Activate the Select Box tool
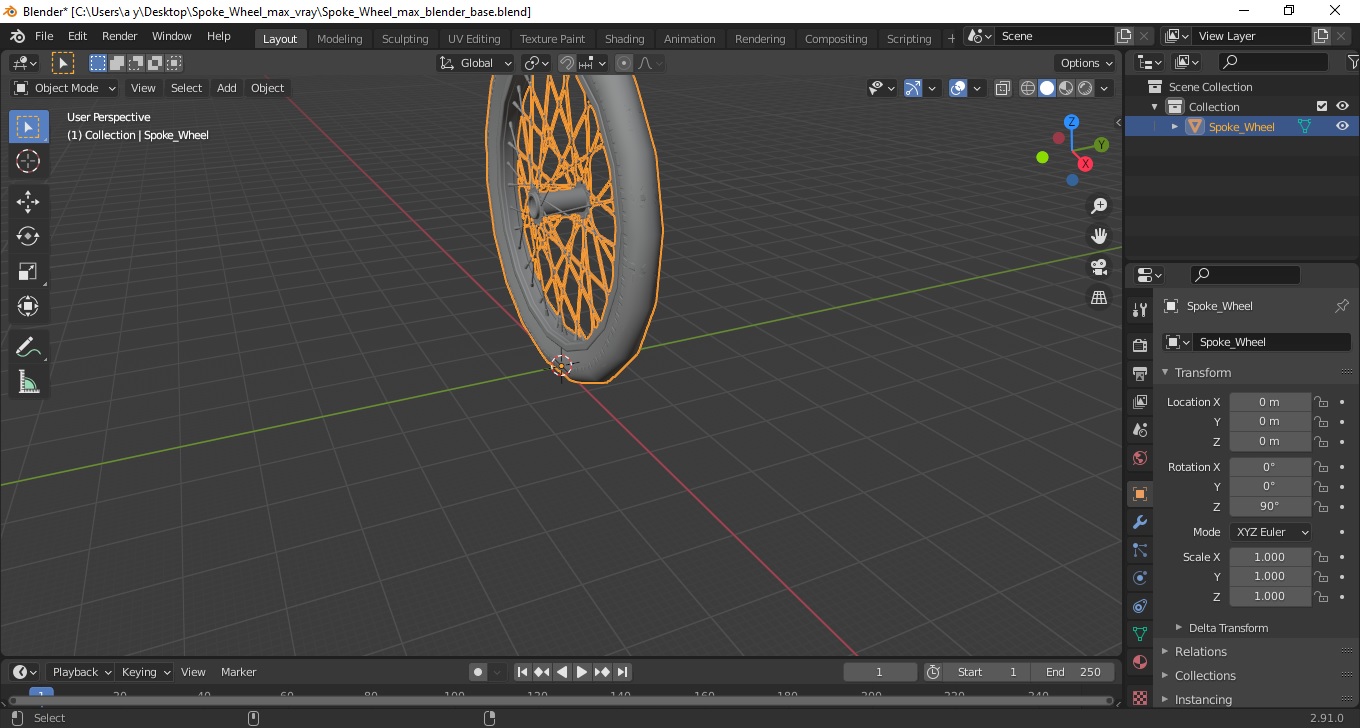The image size is (1360, 728). [28, 127]
